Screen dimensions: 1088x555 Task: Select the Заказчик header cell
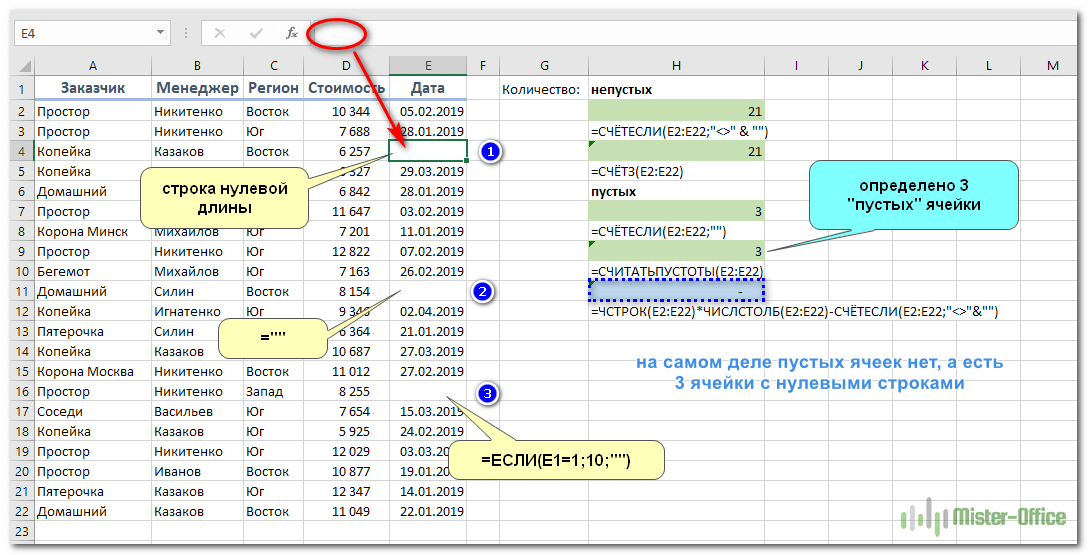click(x=92, y=88)
